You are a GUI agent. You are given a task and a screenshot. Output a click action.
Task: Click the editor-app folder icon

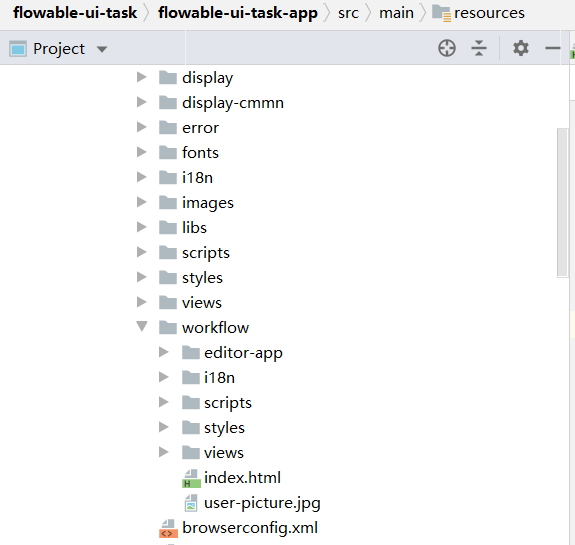191,352
